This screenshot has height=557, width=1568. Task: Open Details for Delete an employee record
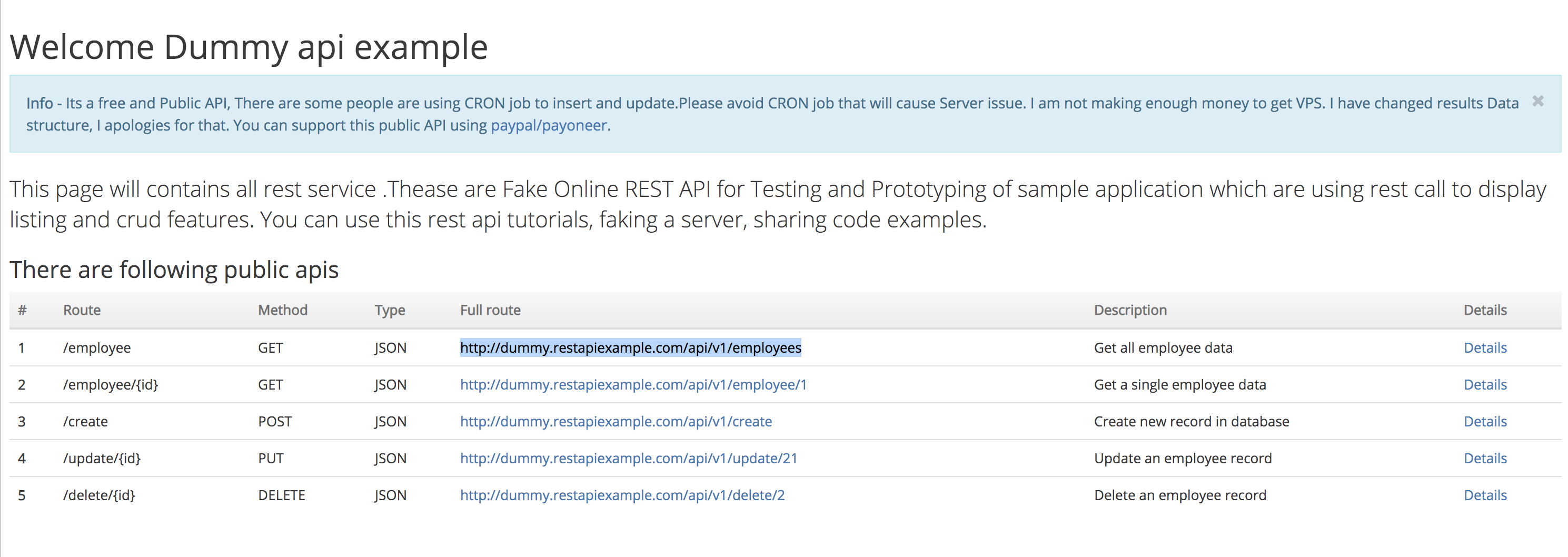[1485, 495]
